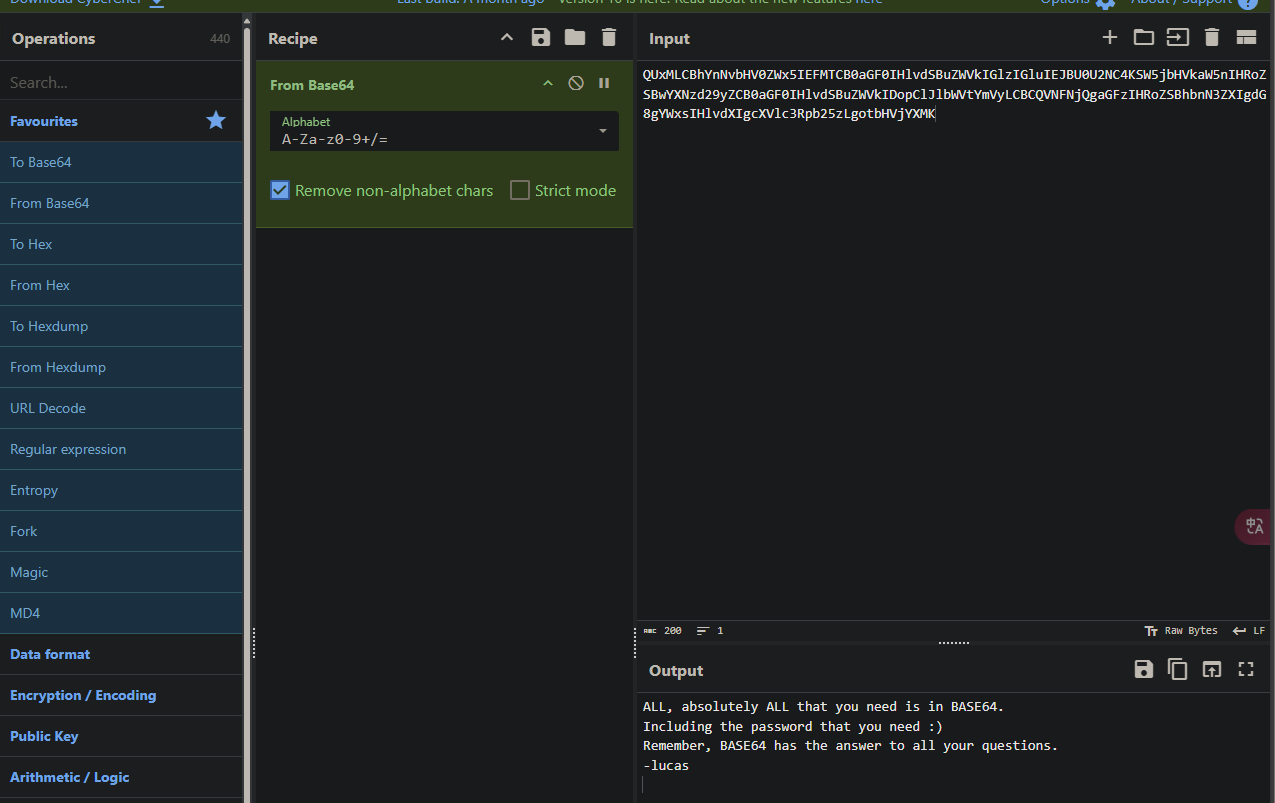Disable the From Base64 operation
The width and height of the screenshot is (1275, 803).
click(x=576, y=84)
